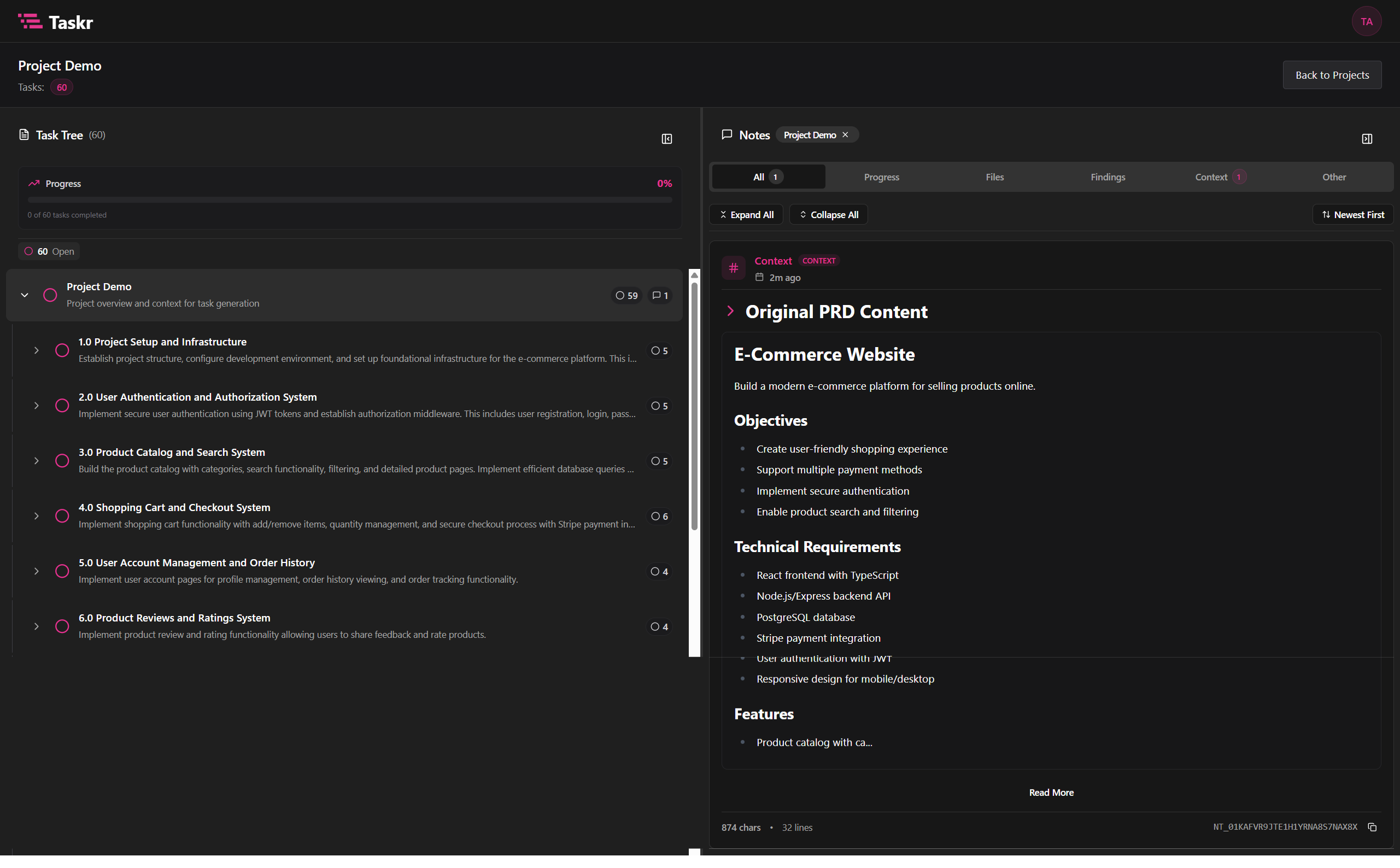Image resolution: width=1400 pixels, height=868 pixels.
Task: Collapse the Project Demo task tree node
Action: pyautogui.click(x=25, y=295)
